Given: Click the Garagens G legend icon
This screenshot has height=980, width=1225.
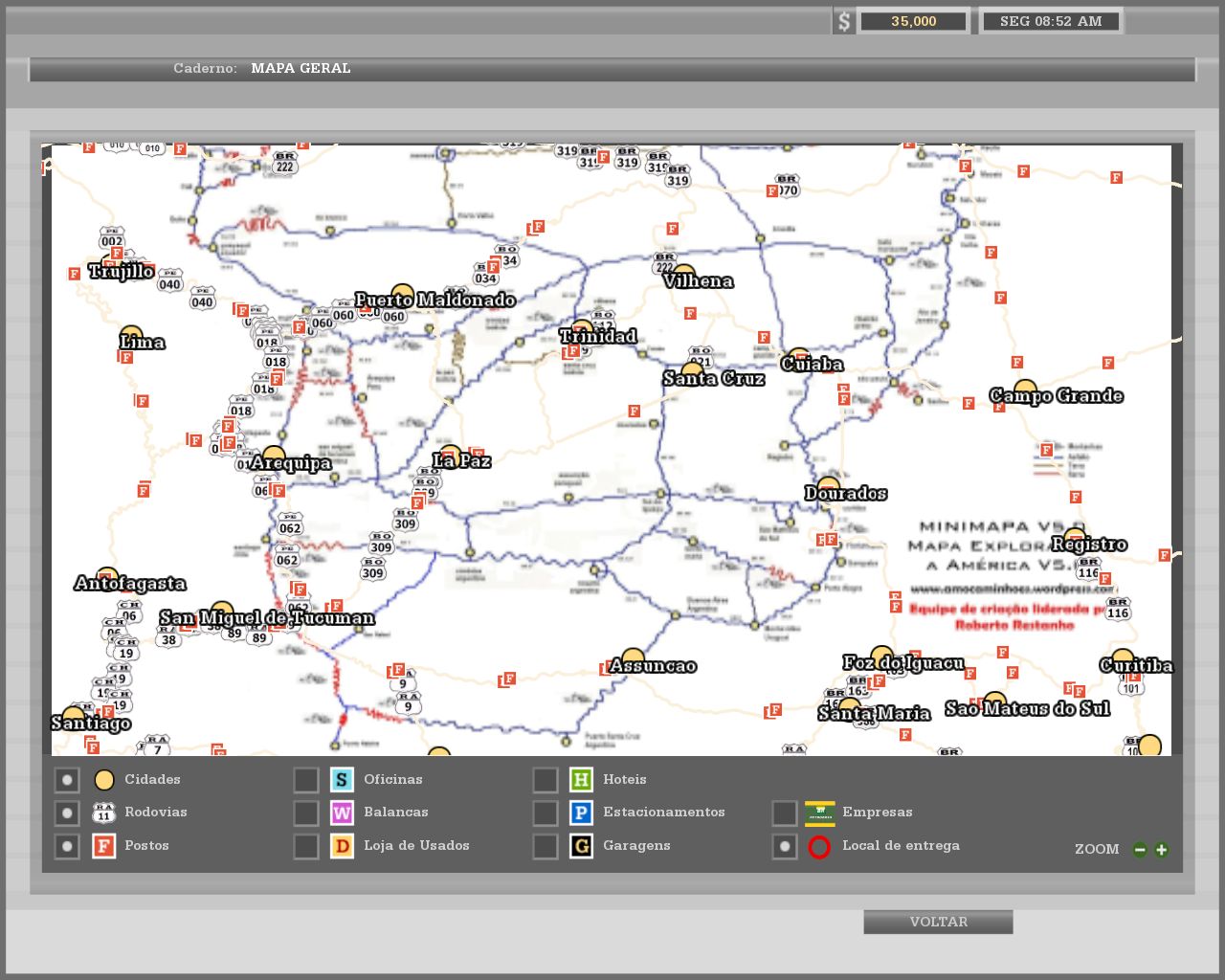Looking at the screenshot, I should (581, 846).
